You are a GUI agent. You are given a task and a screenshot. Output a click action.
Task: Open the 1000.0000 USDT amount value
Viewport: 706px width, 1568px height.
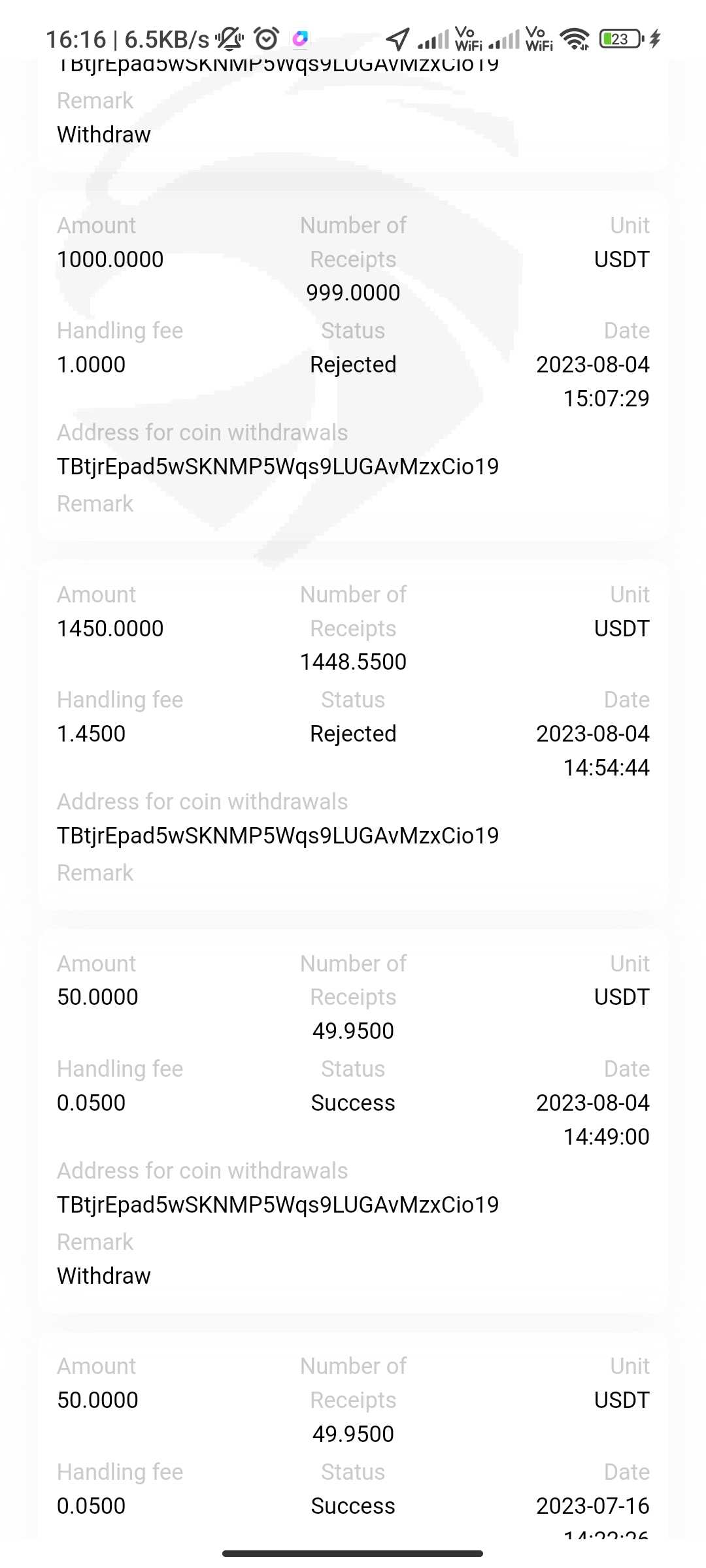[110, 259]
